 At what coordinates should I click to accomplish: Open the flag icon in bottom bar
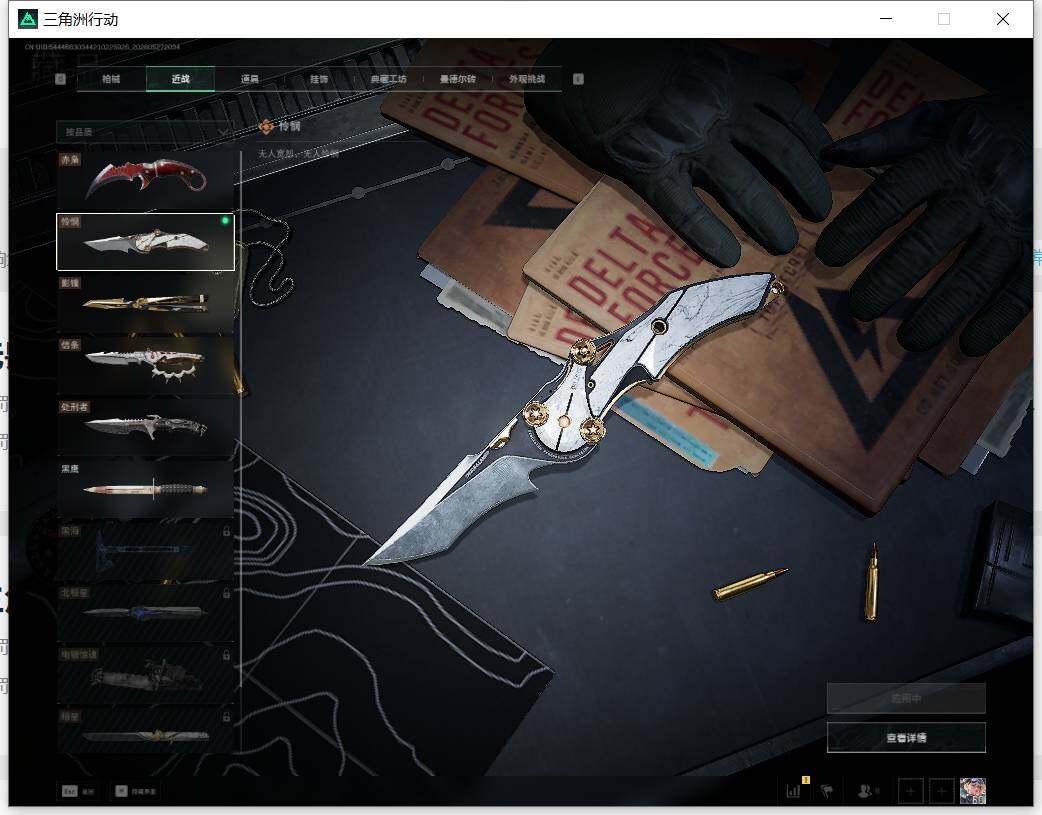tap(827, 791)
